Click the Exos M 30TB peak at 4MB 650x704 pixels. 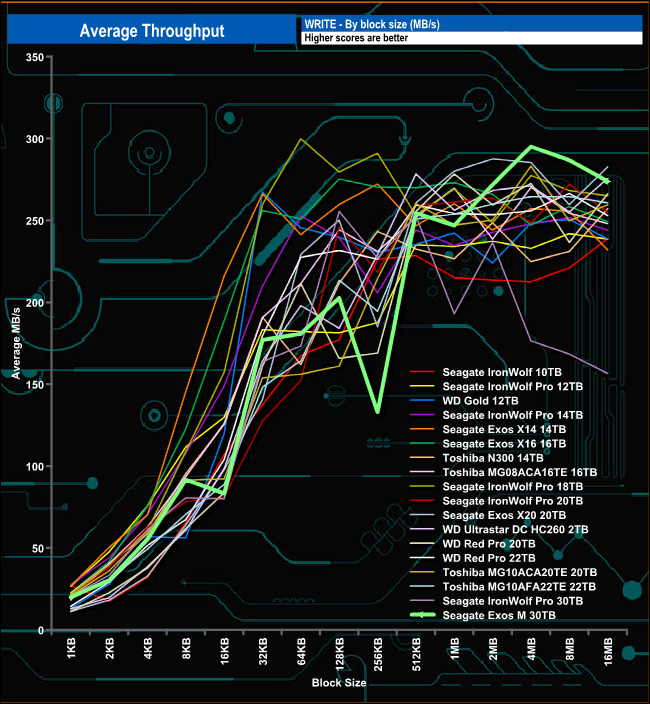531,147
